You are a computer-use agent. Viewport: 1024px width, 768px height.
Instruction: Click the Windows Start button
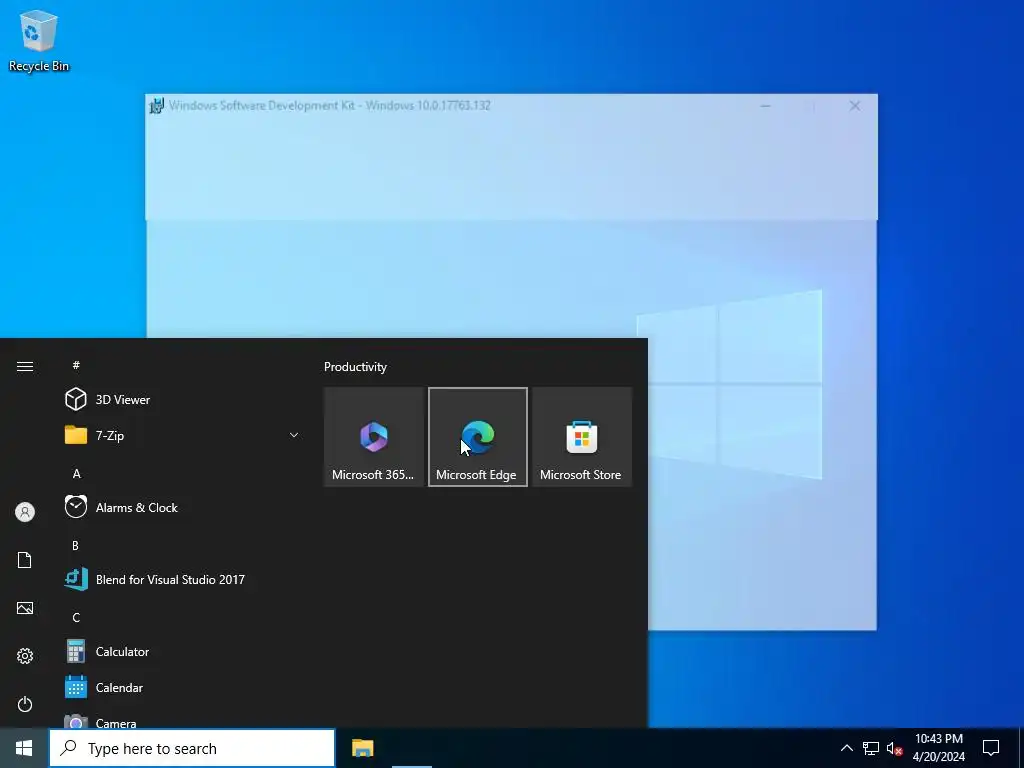(x=24, y=748)
